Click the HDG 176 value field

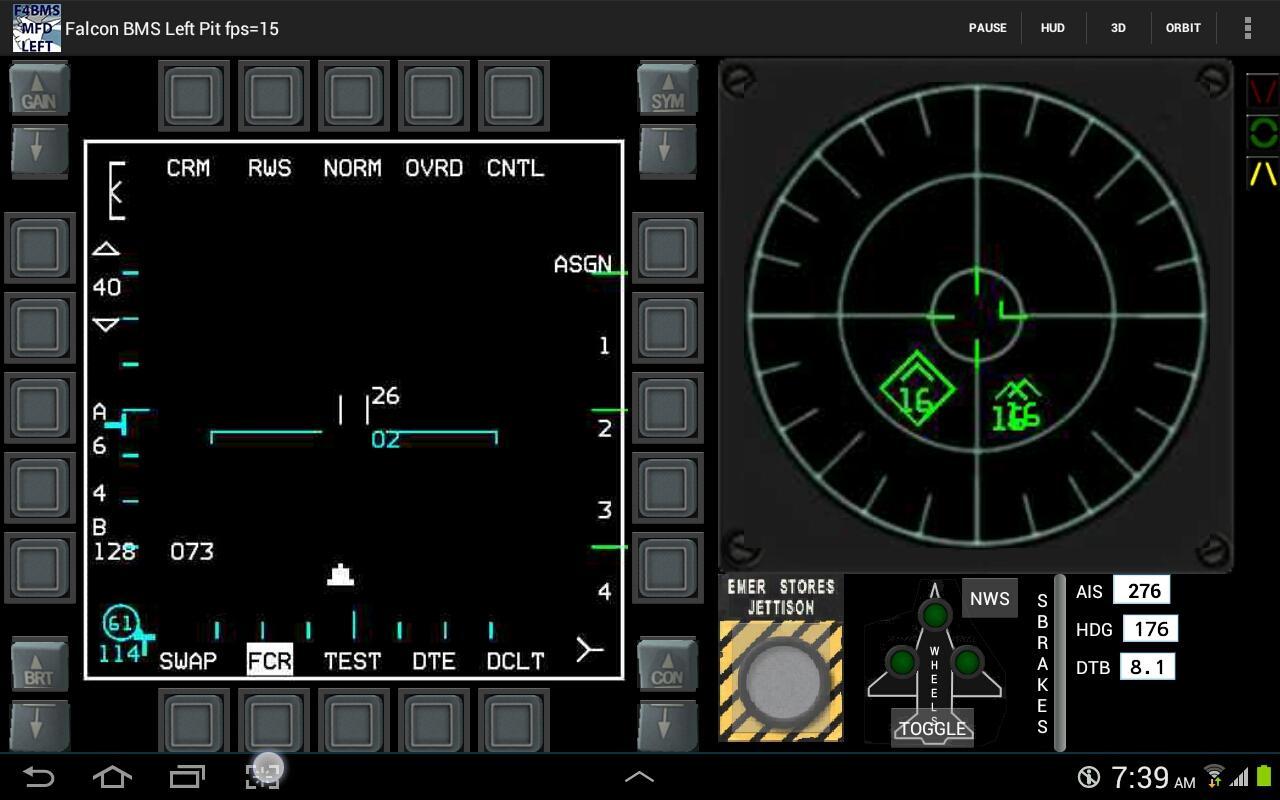click(x=1150, y=629)
